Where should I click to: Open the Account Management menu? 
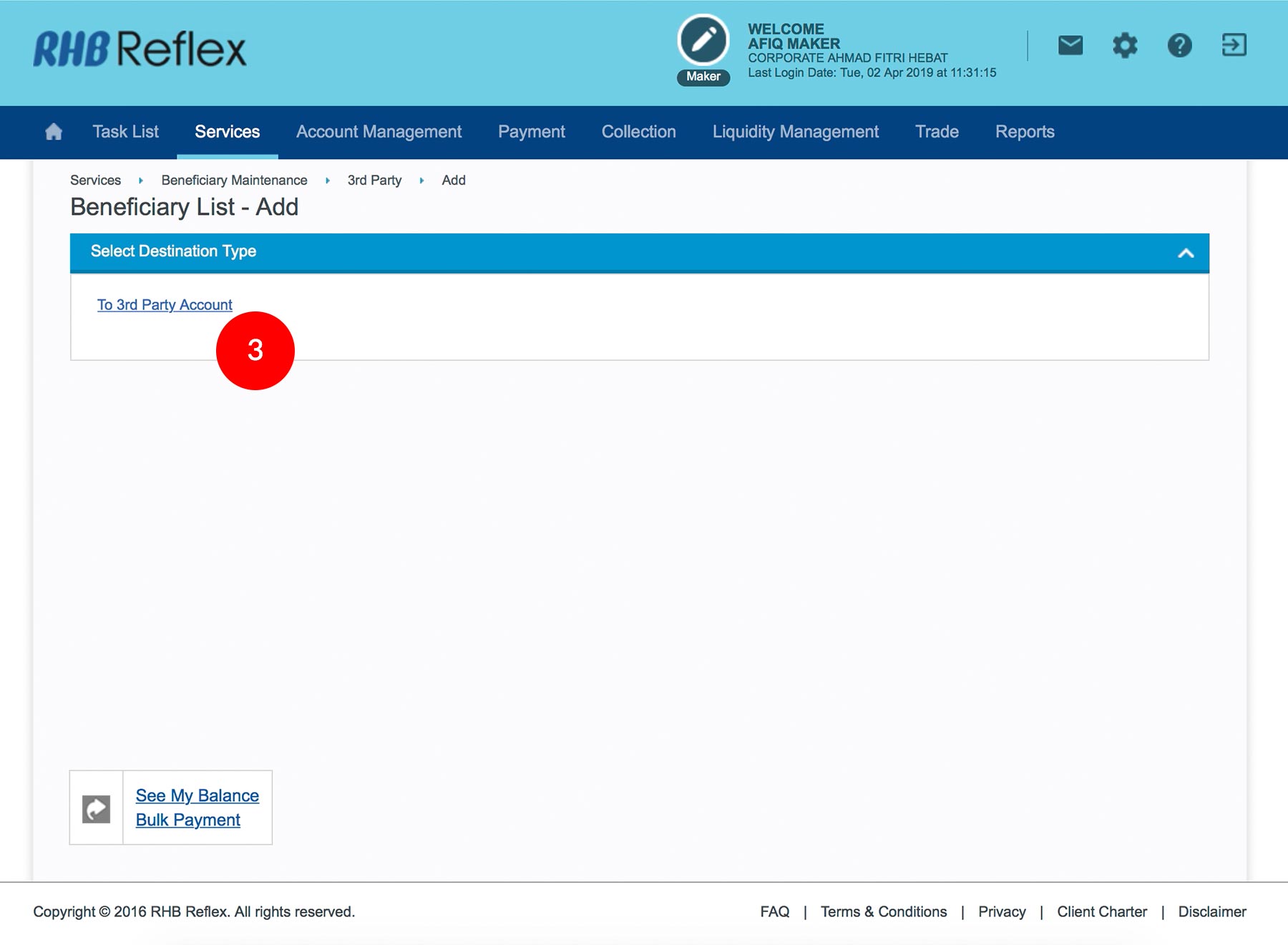coord(379,132)
